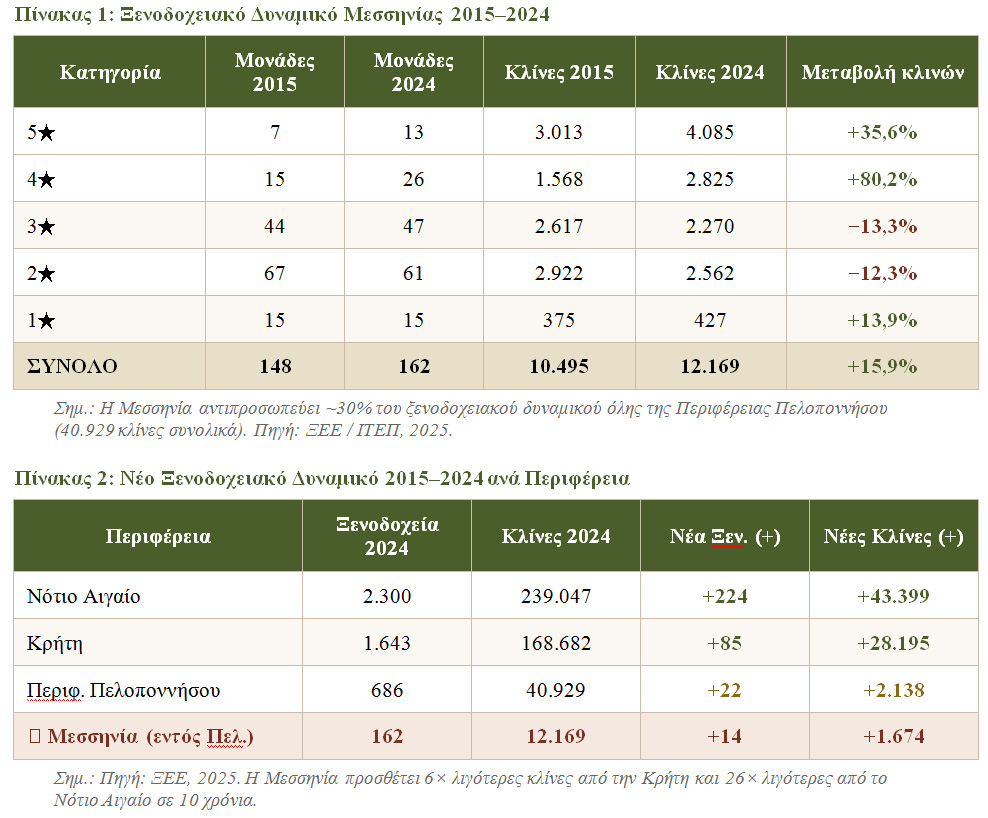Click the 4.085 beds value
Image resolution: width=988 pixels, height=818 pixels.
pos(710,132)
